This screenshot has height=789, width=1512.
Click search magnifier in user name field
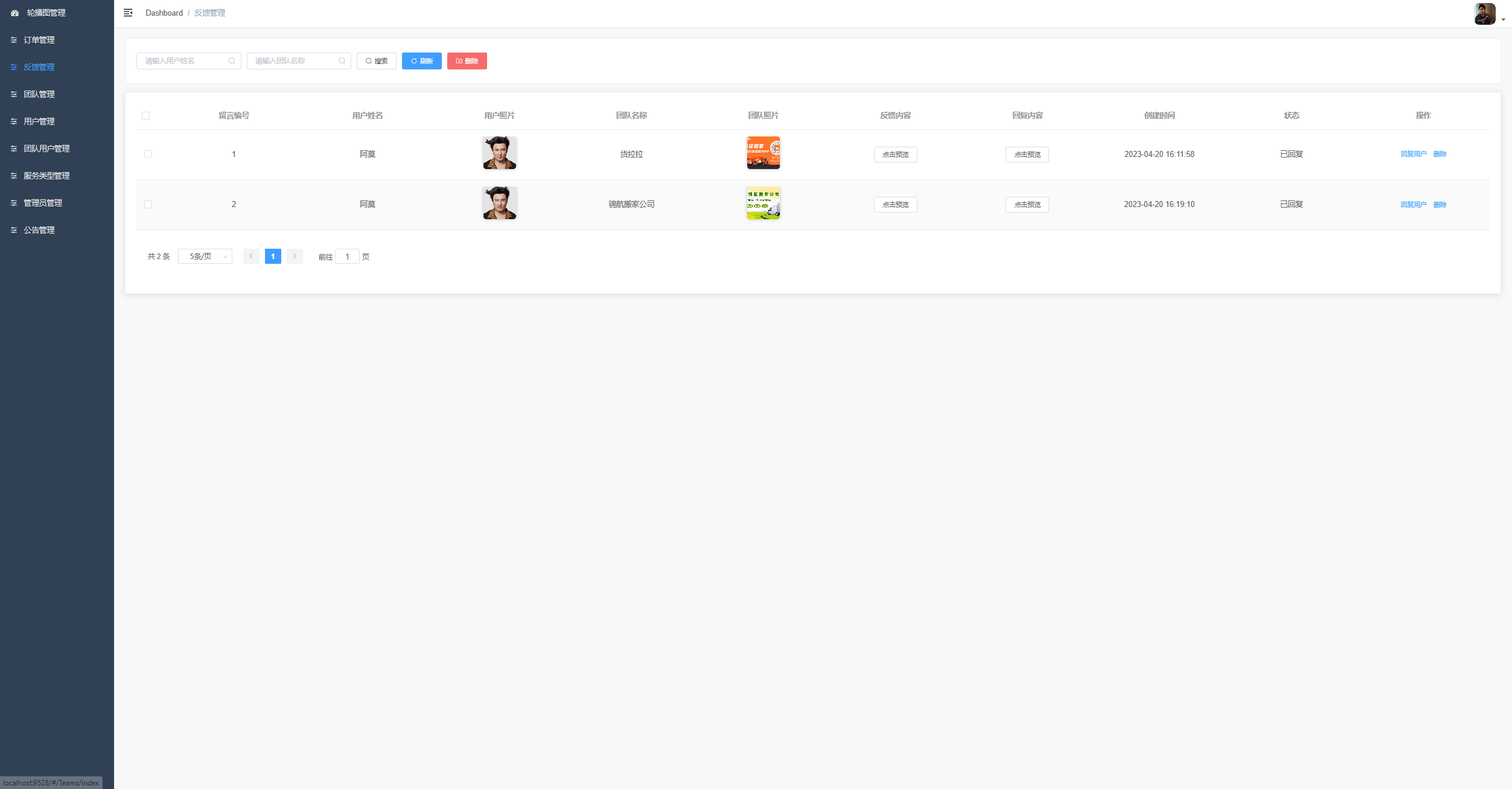(x=232, y=61)
